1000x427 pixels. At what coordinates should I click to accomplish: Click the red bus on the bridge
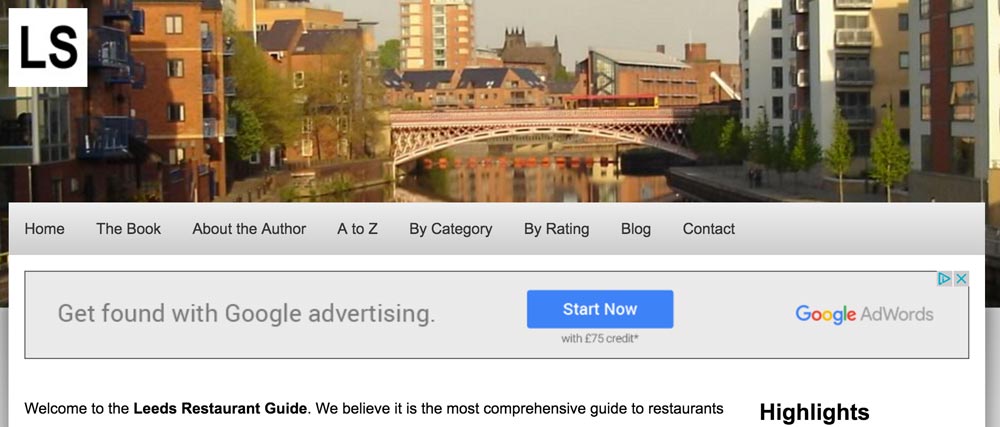[612, 102]
